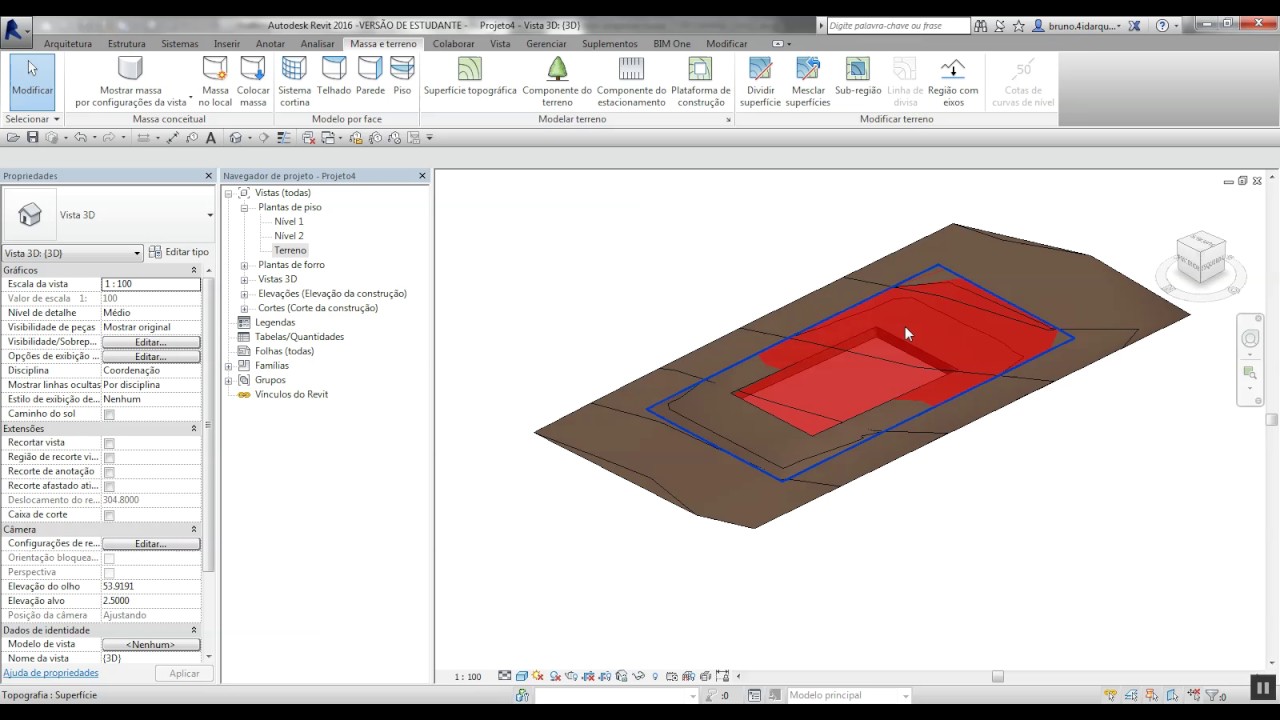Toggle sun path icon in view bar
Viewport: 1280px width, 720px height.
tap(538, 676)
